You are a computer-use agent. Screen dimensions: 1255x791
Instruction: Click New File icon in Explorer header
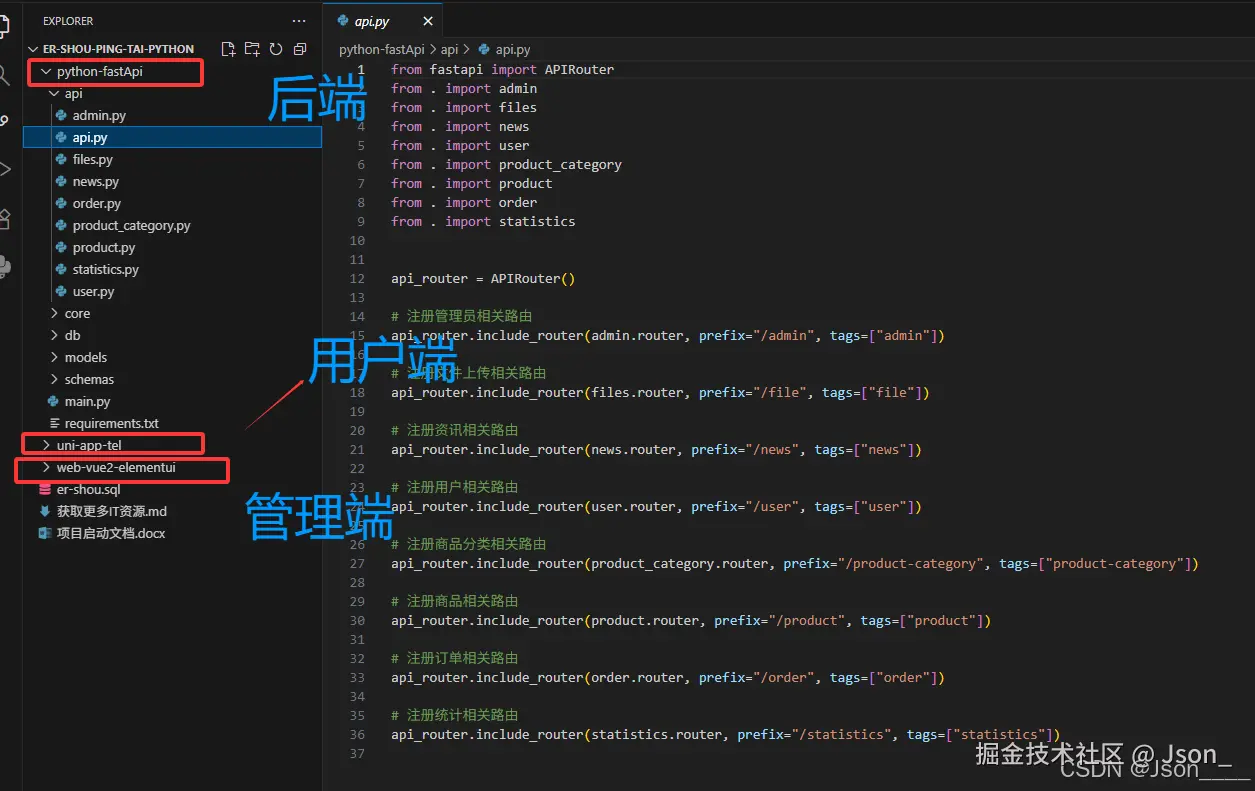tap(228, 49)
